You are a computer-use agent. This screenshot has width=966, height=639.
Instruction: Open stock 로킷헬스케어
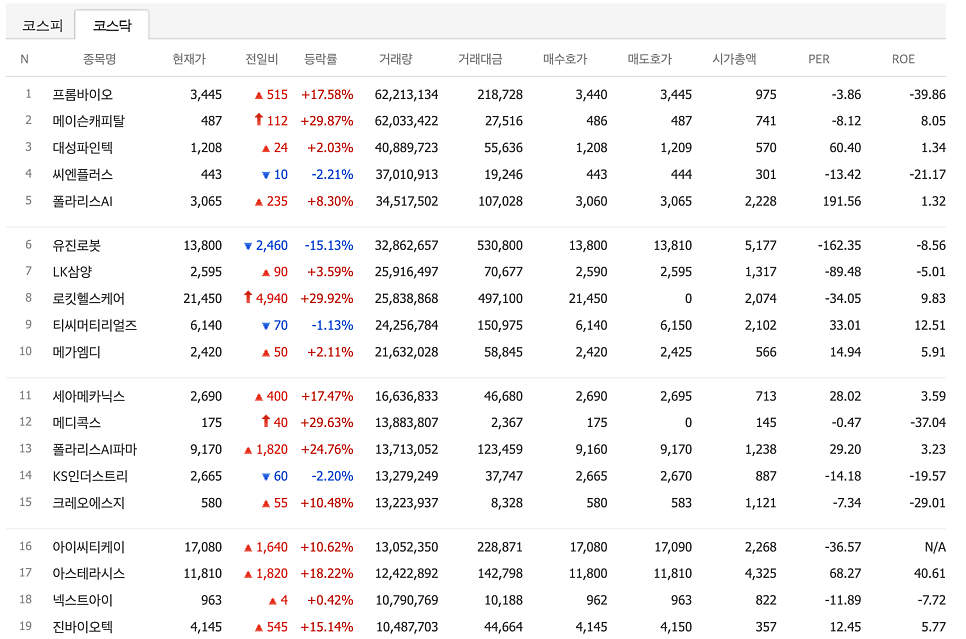[x=88, y=298]
